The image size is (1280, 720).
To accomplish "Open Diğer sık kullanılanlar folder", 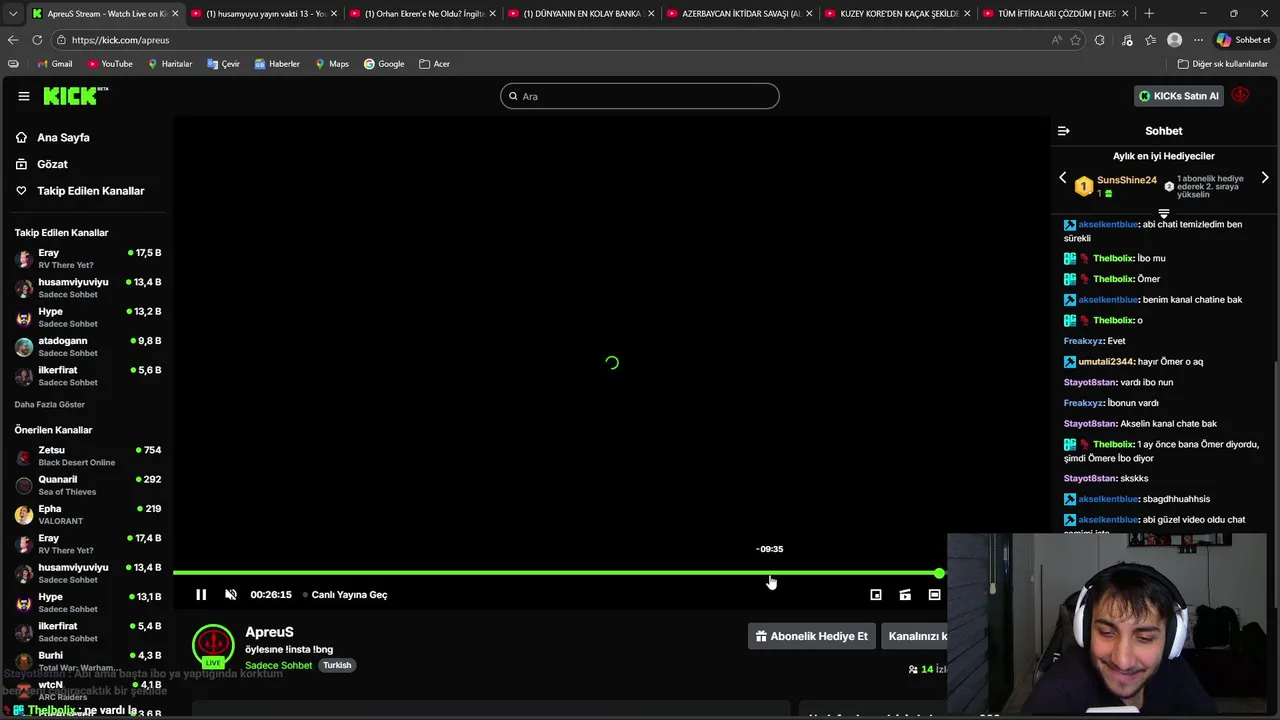I will pos(1223,64).
